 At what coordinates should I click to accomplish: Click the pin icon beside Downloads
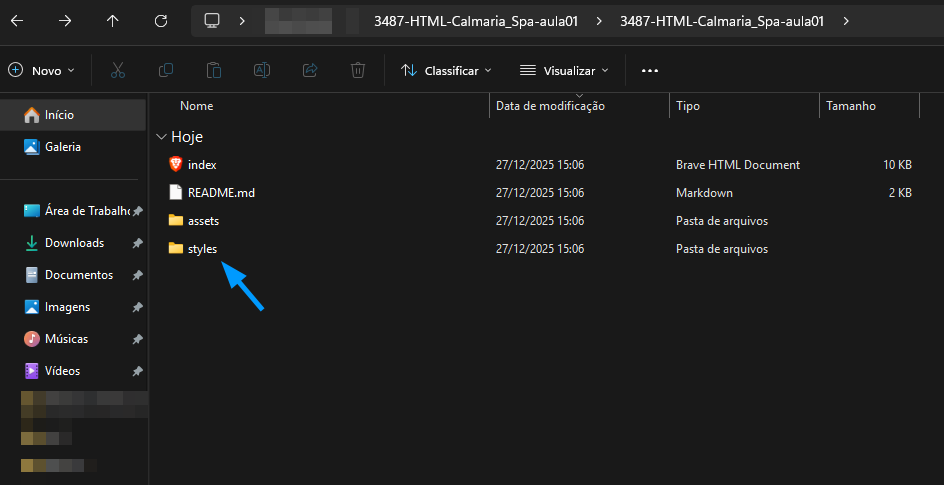click(138, 243)
